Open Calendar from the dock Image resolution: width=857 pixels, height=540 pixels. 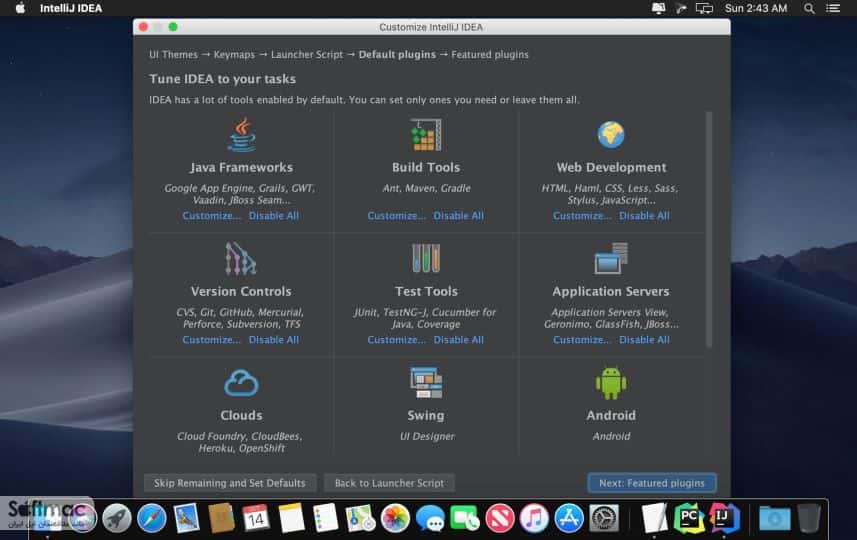tap(256, 518)
